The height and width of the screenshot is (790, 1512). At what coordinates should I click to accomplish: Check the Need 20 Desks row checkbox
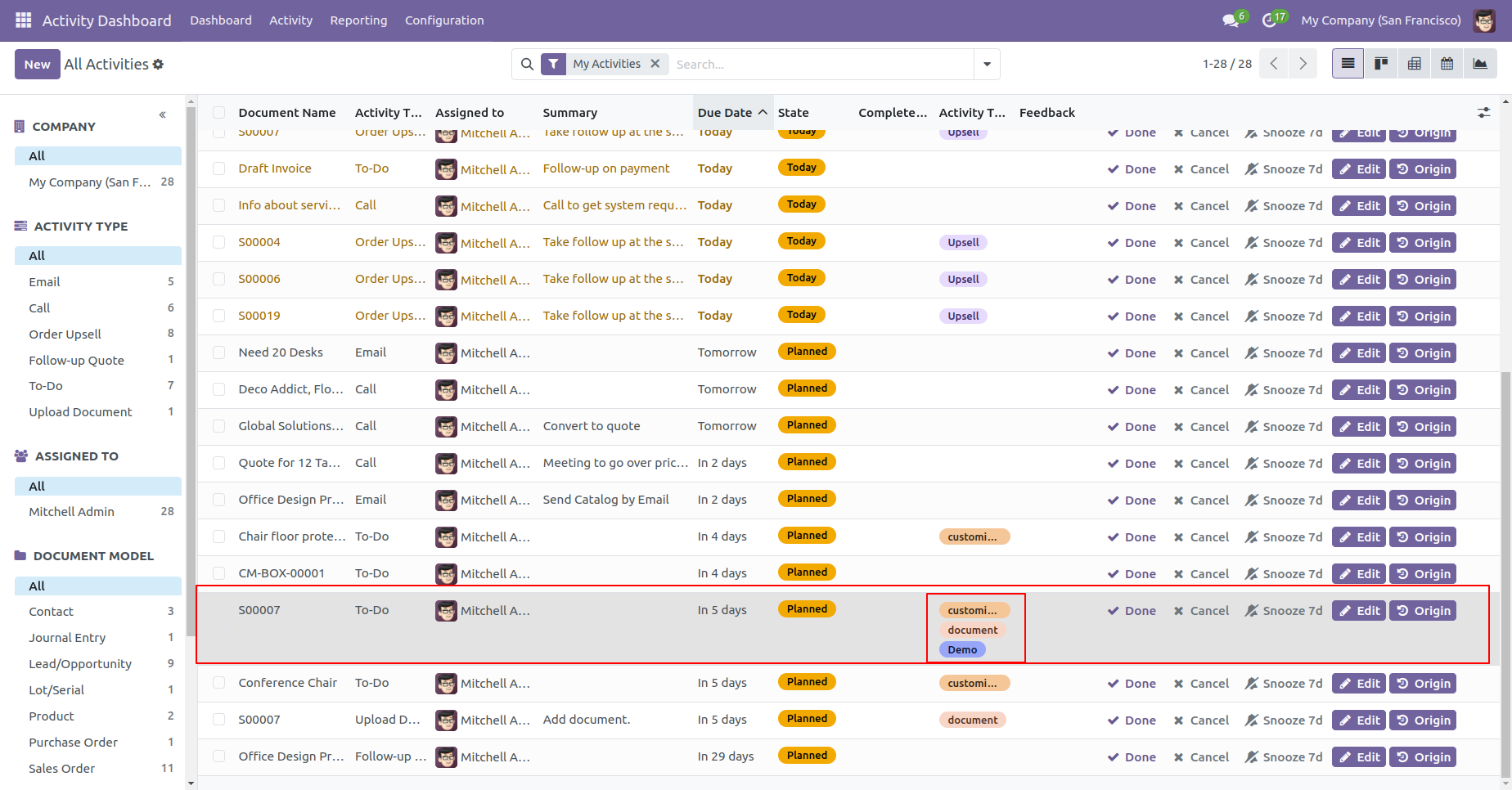218,352
